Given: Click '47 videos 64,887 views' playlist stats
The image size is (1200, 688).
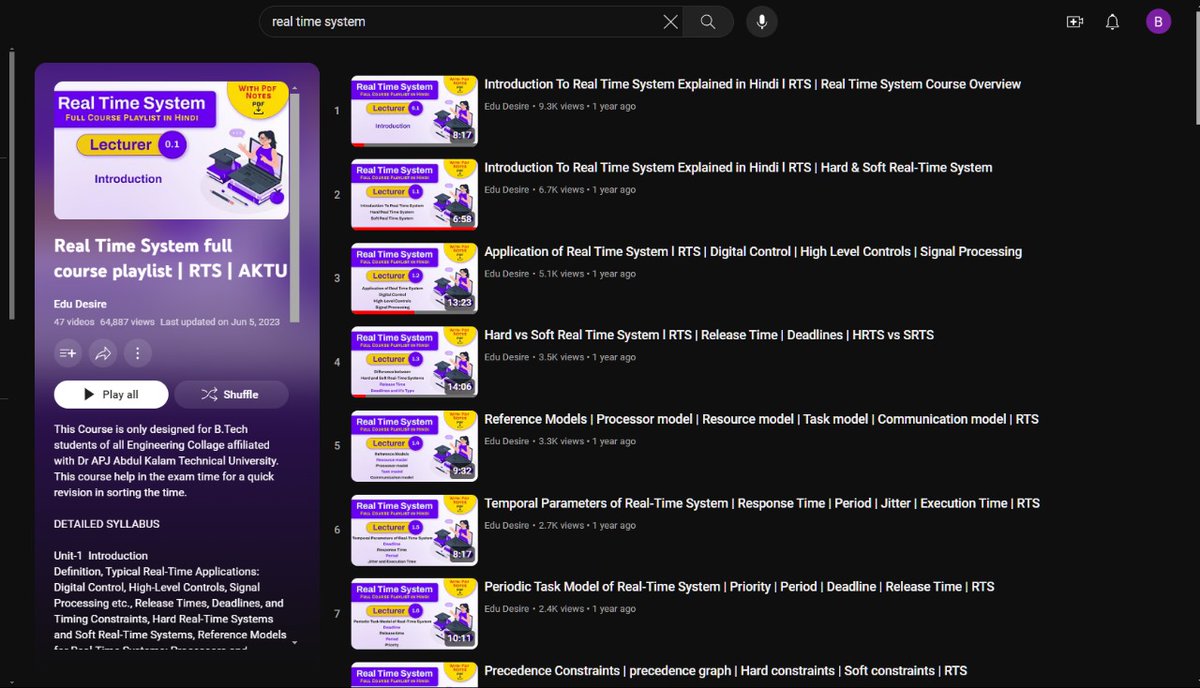Looking at the screenshot, I should coord(104,322).
